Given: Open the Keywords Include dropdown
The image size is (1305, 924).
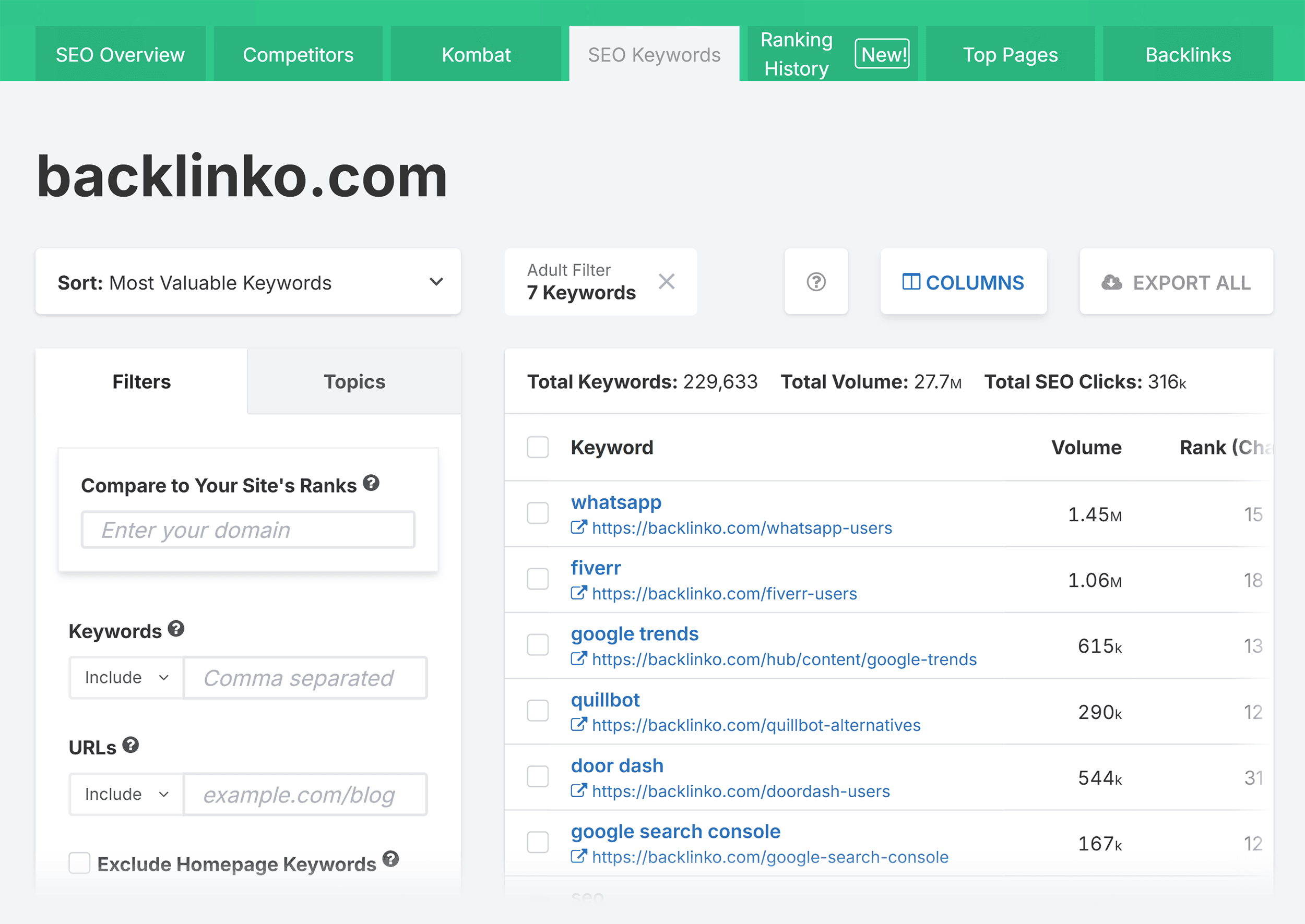Looking at the screenshot, I should (x=126, y=678).
